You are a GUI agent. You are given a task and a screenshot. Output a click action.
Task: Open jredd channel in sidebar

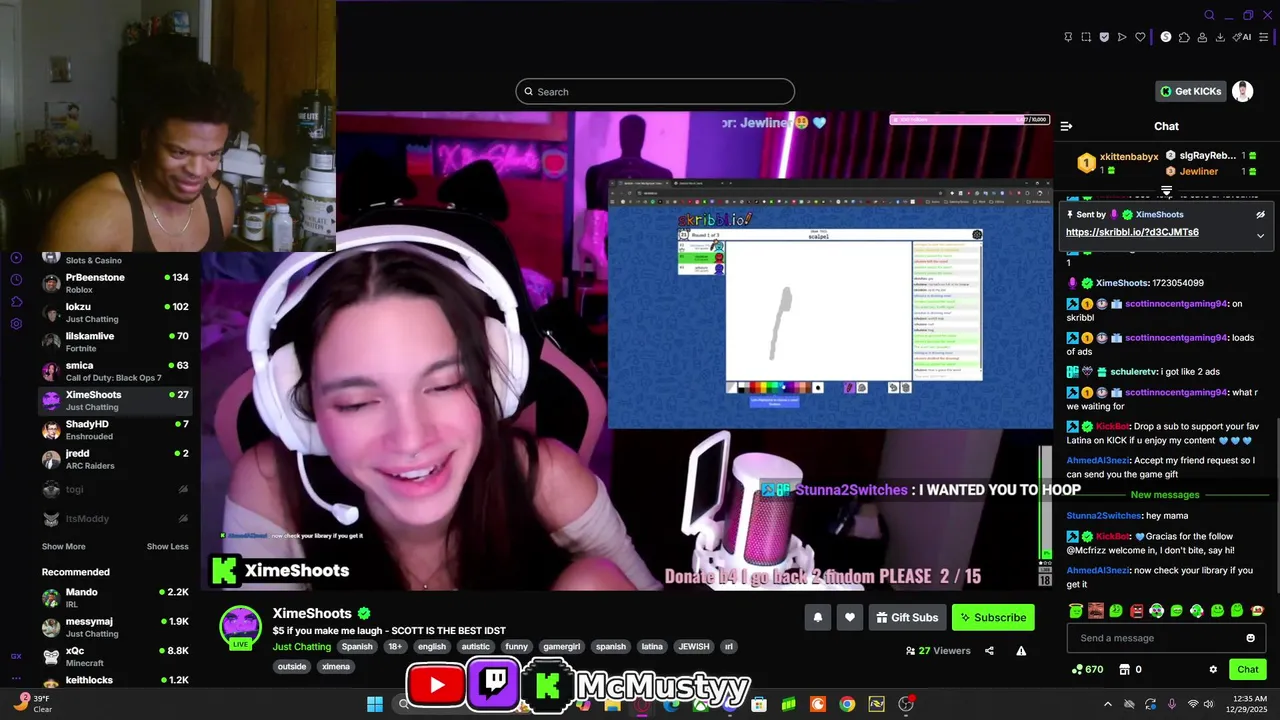[x=116, y=459]
